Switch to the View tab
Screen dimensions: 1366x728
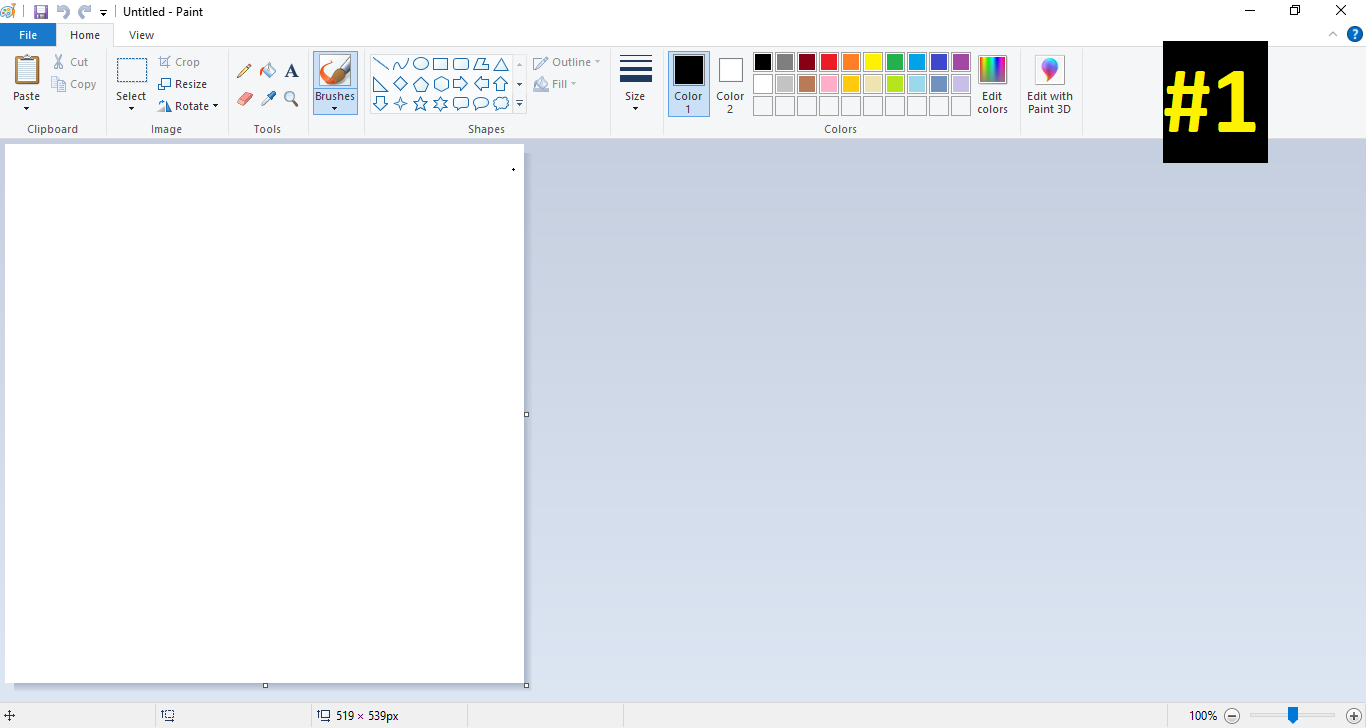coord(142,35)
